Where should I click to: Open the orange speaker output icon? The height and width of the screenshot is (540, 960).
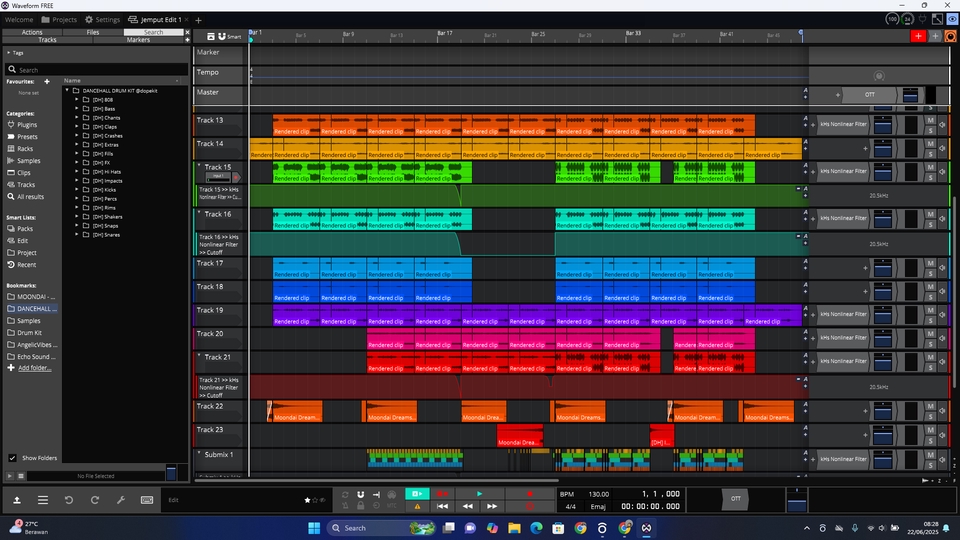tap(950, 37)
